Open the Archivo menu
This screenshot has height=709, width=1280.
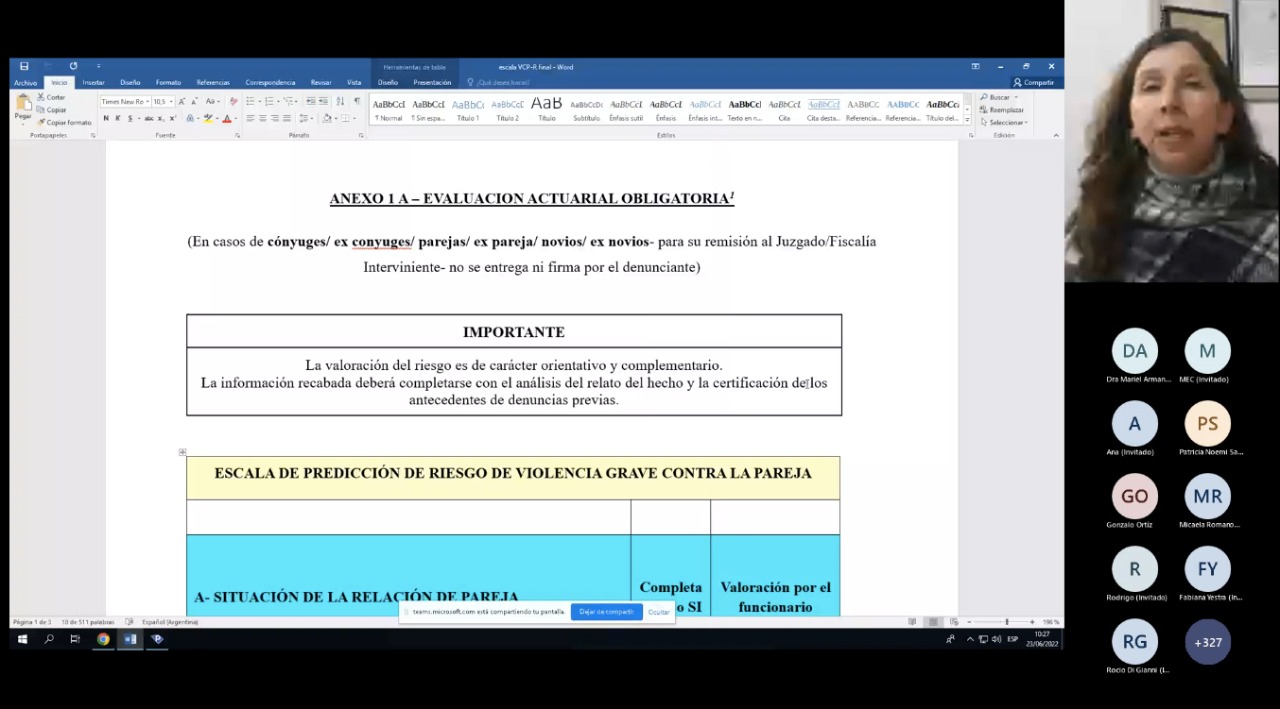[25, 82]
